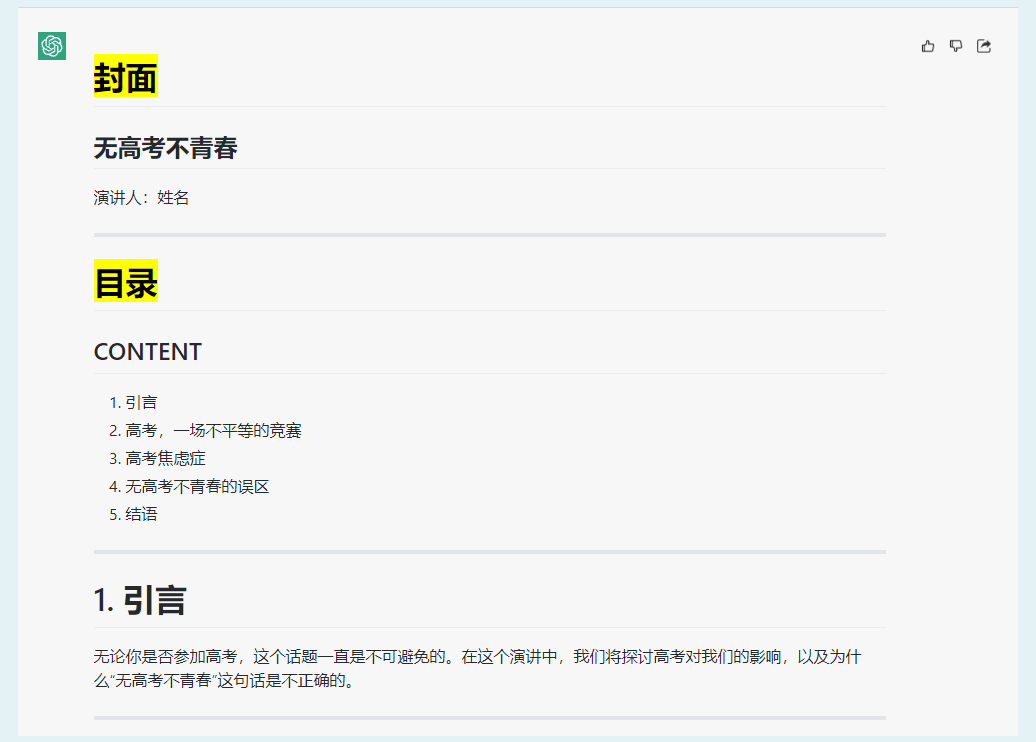
Task: Click the highlighted 目录 heading
Action: (125, 281)
